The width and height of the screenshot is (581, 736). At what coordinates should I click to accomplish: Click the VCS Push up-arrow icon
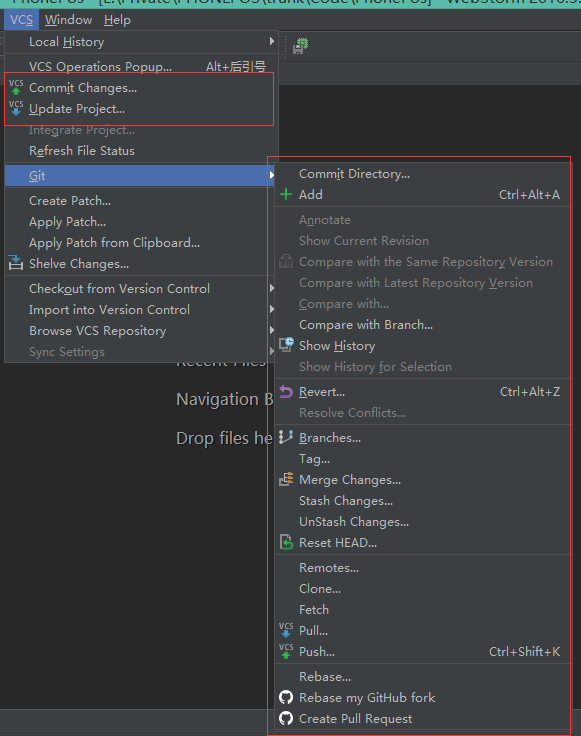point(286,651)
